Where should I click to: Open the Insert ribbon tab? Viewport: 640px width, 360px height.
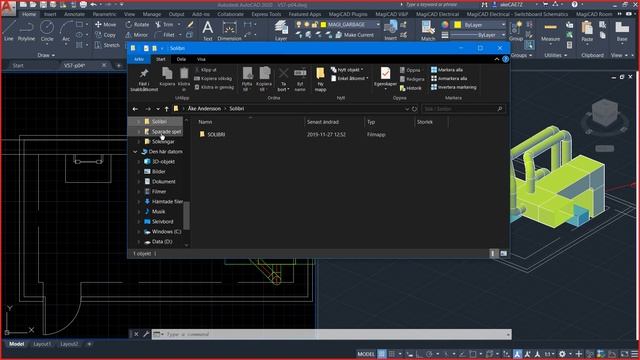coord(50,14)
